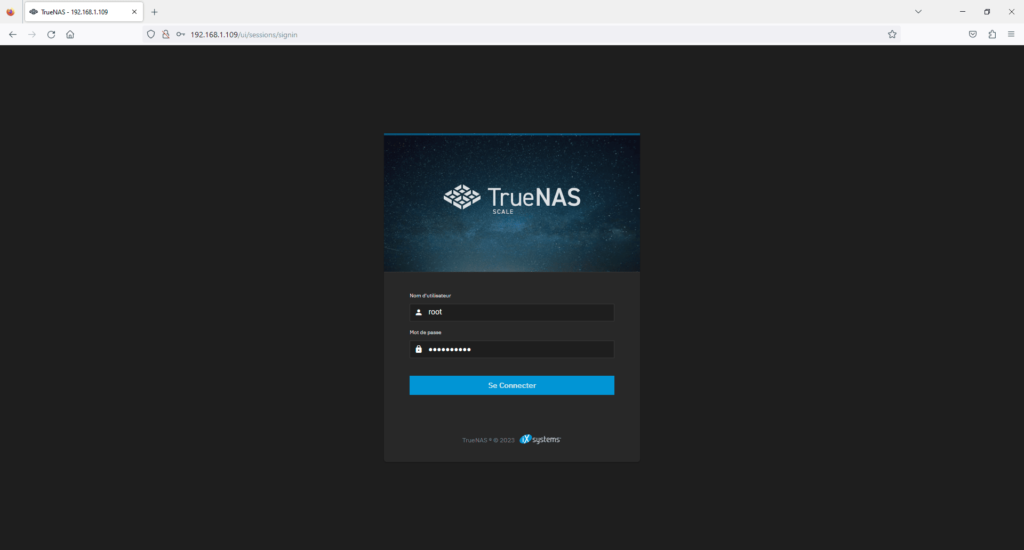Go forward using browser forward arrow
Image resolution: width=1024 pixels, height=550 pixels.
pyautogui.click(x=32, y=35)
